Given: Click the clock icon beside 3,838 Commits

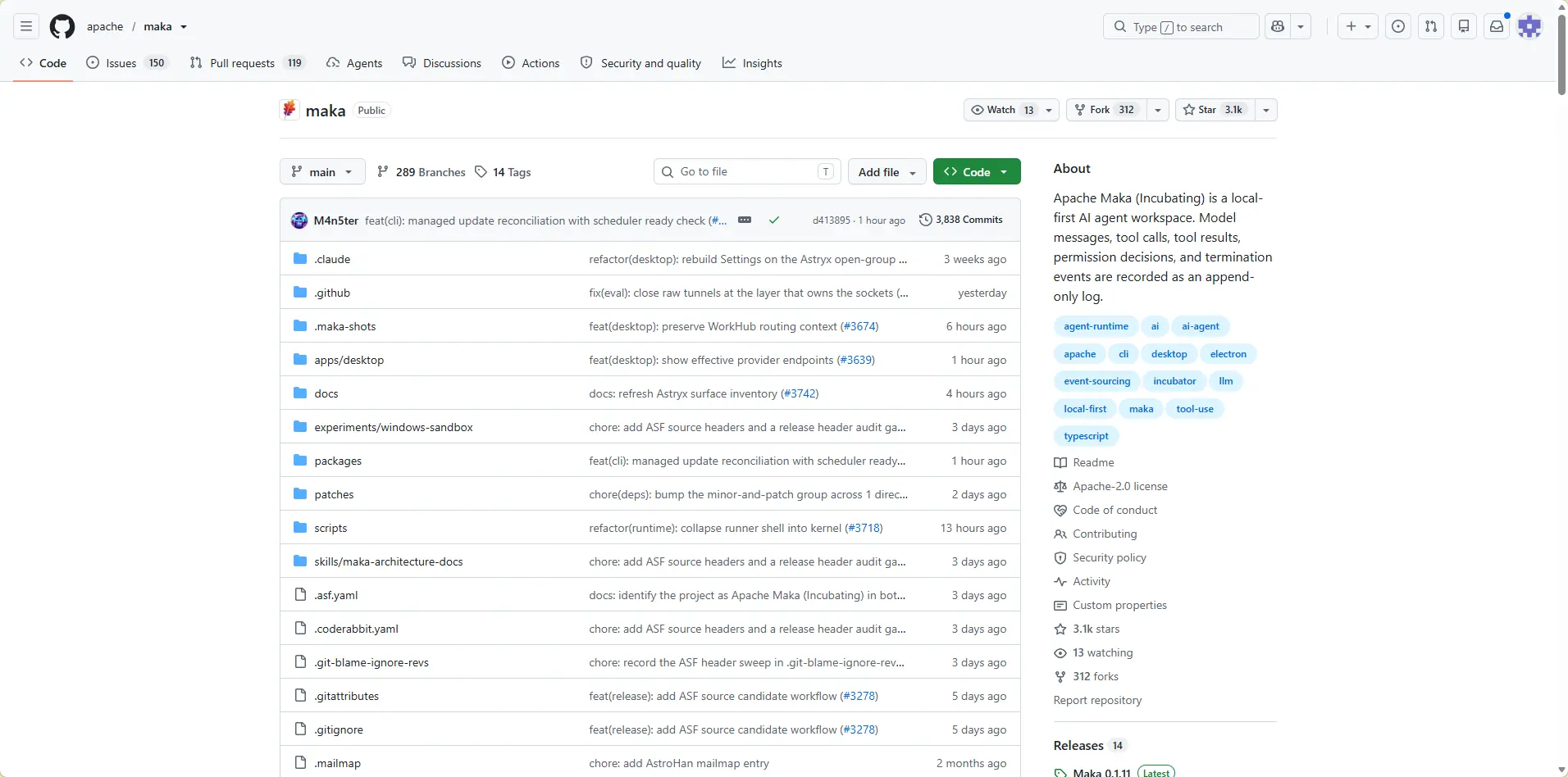Looking at the screenshot, I should coord(926,220).
